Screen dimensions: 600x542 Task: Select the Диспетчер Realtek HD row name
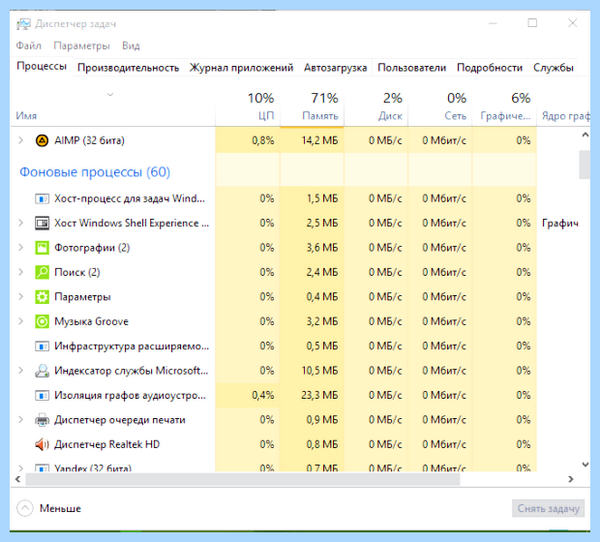click(x=107, y=444)
